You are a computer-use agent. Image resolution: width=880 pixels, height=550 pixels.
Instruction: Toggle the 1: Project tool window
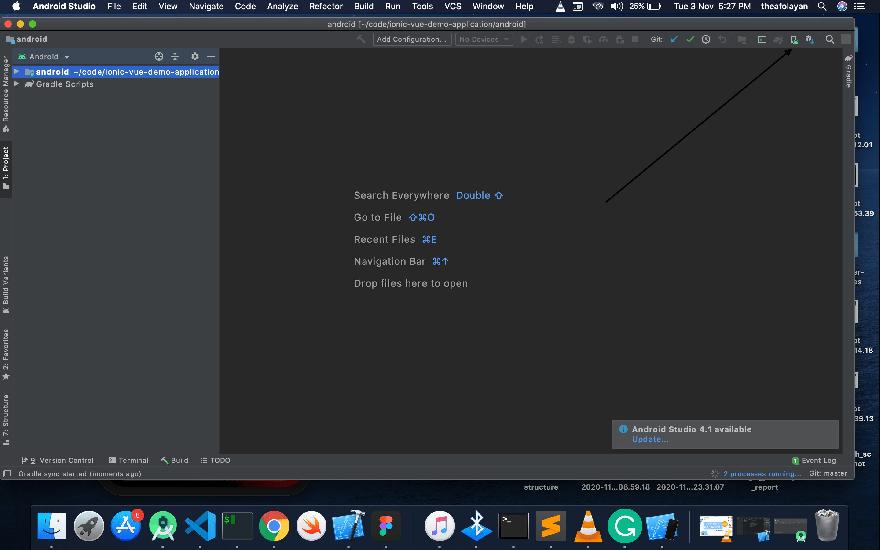[6, 167]
